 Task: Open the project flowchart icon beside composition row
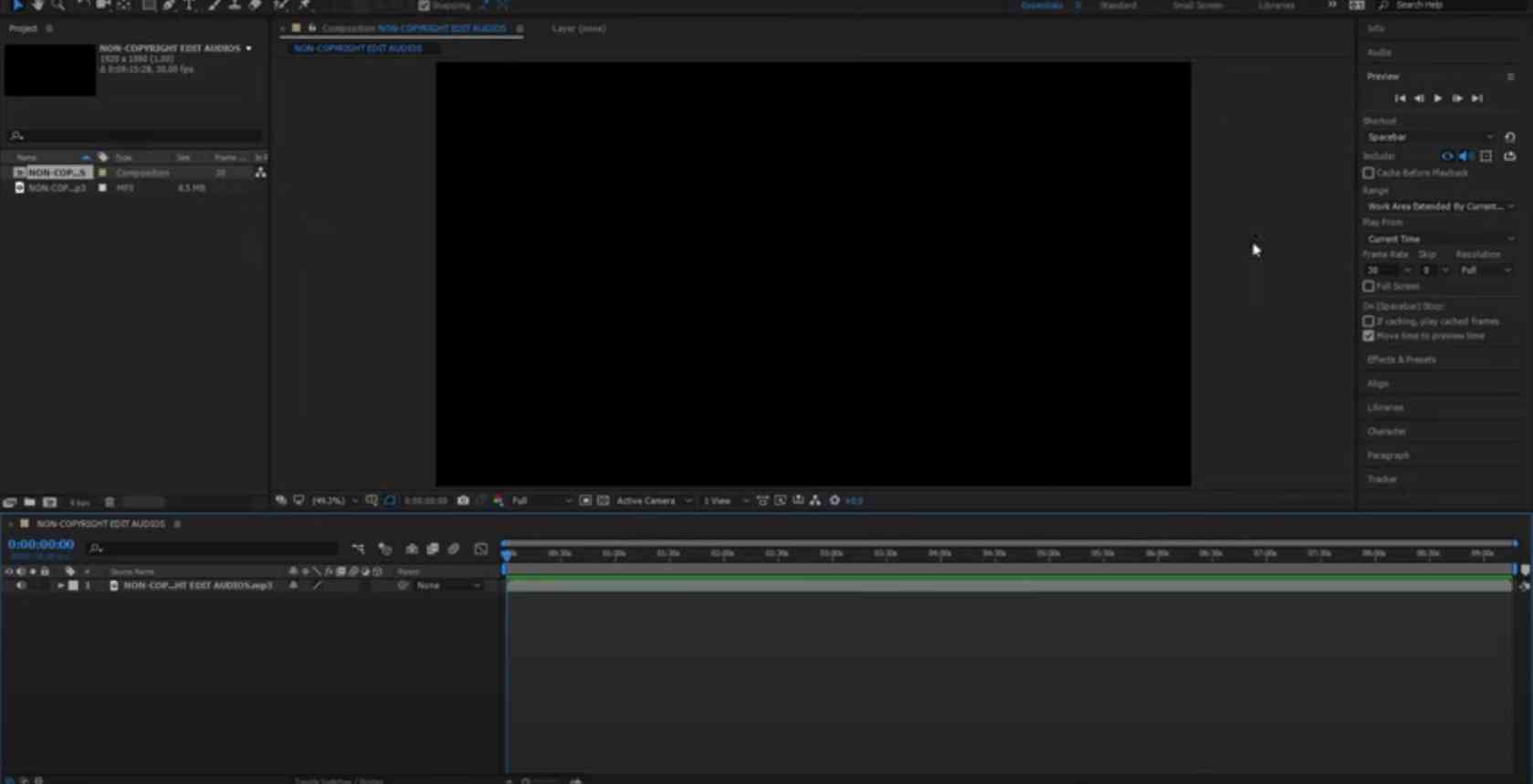[260, 172]
